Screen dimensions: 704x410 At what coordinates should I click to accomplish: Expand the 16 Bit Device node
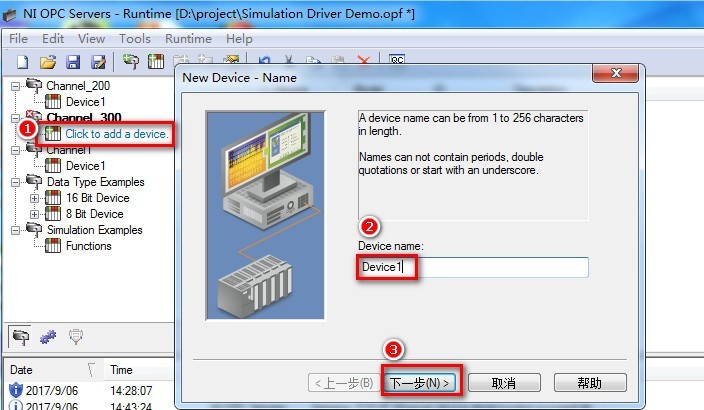(34, 198)
